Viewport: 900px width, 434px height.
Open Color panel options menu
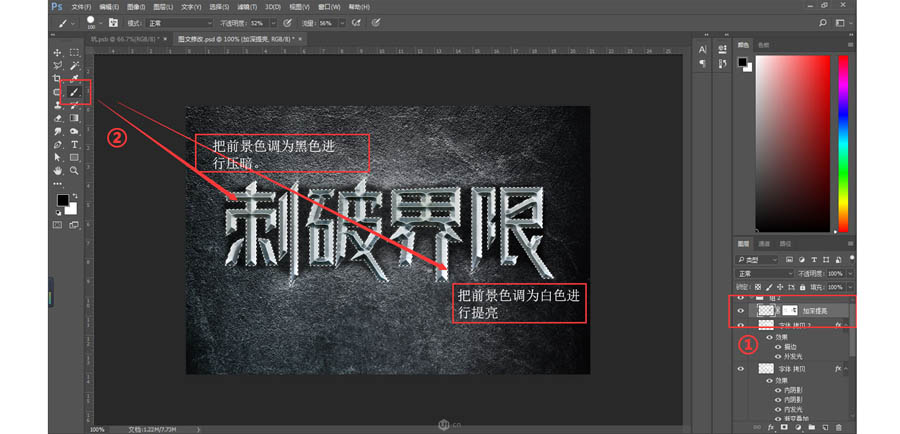851,45
